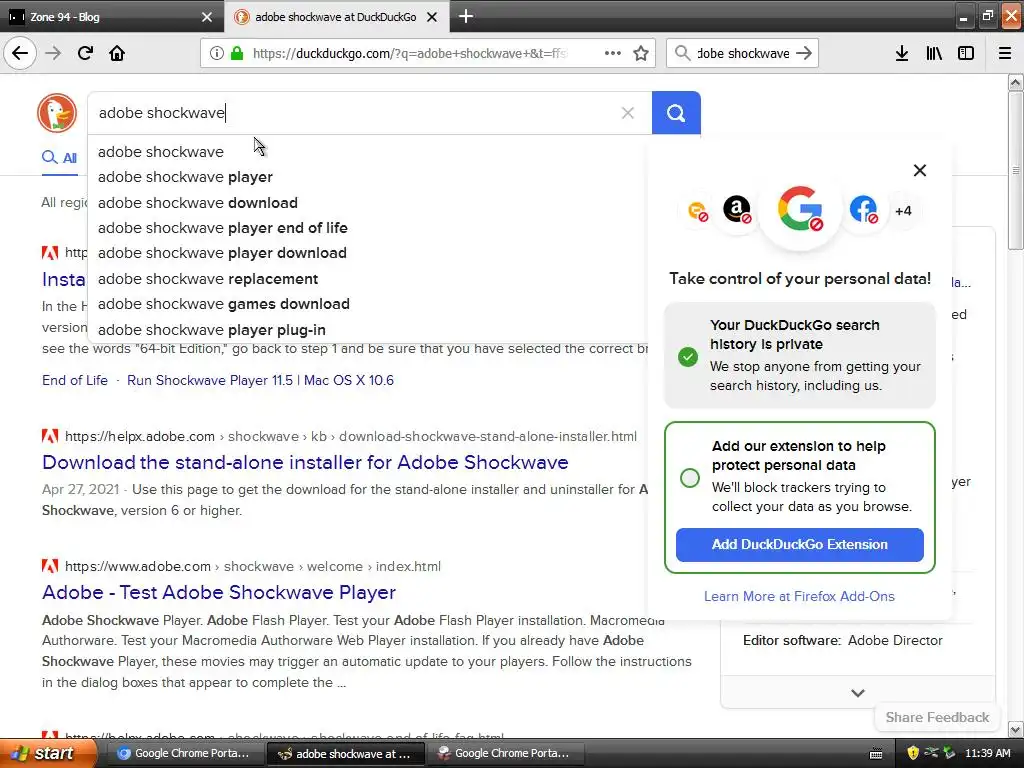1024x768 pixels.
Task: Click the scrollbar up arrow
Action: (1016, 82)
